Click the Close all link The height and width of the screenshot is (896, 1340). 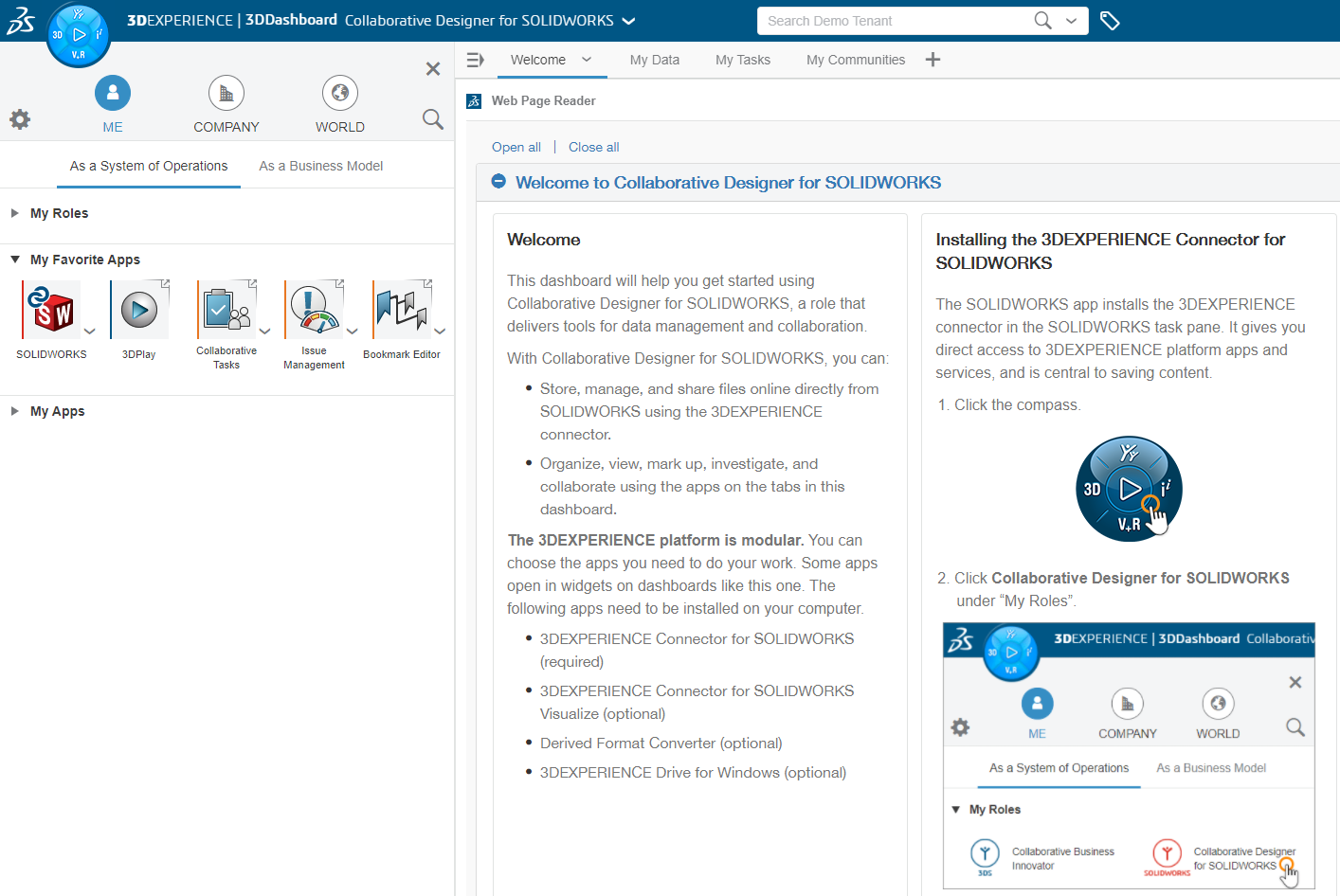point(593,147)
